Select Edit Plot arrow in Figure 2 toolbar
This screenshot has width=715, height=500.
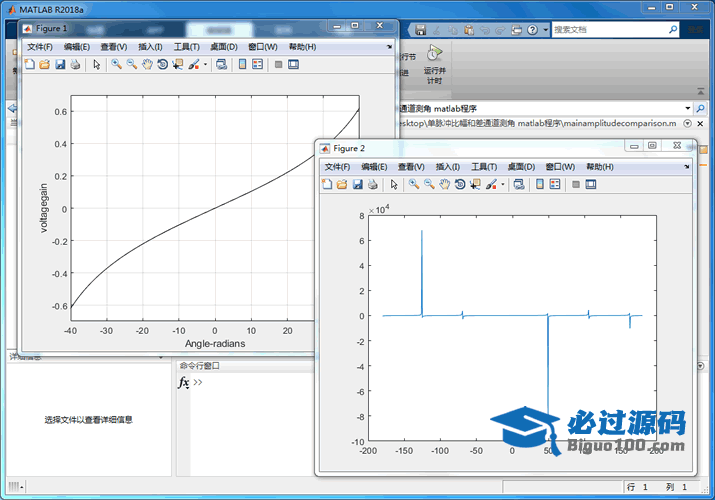[394, 184]
